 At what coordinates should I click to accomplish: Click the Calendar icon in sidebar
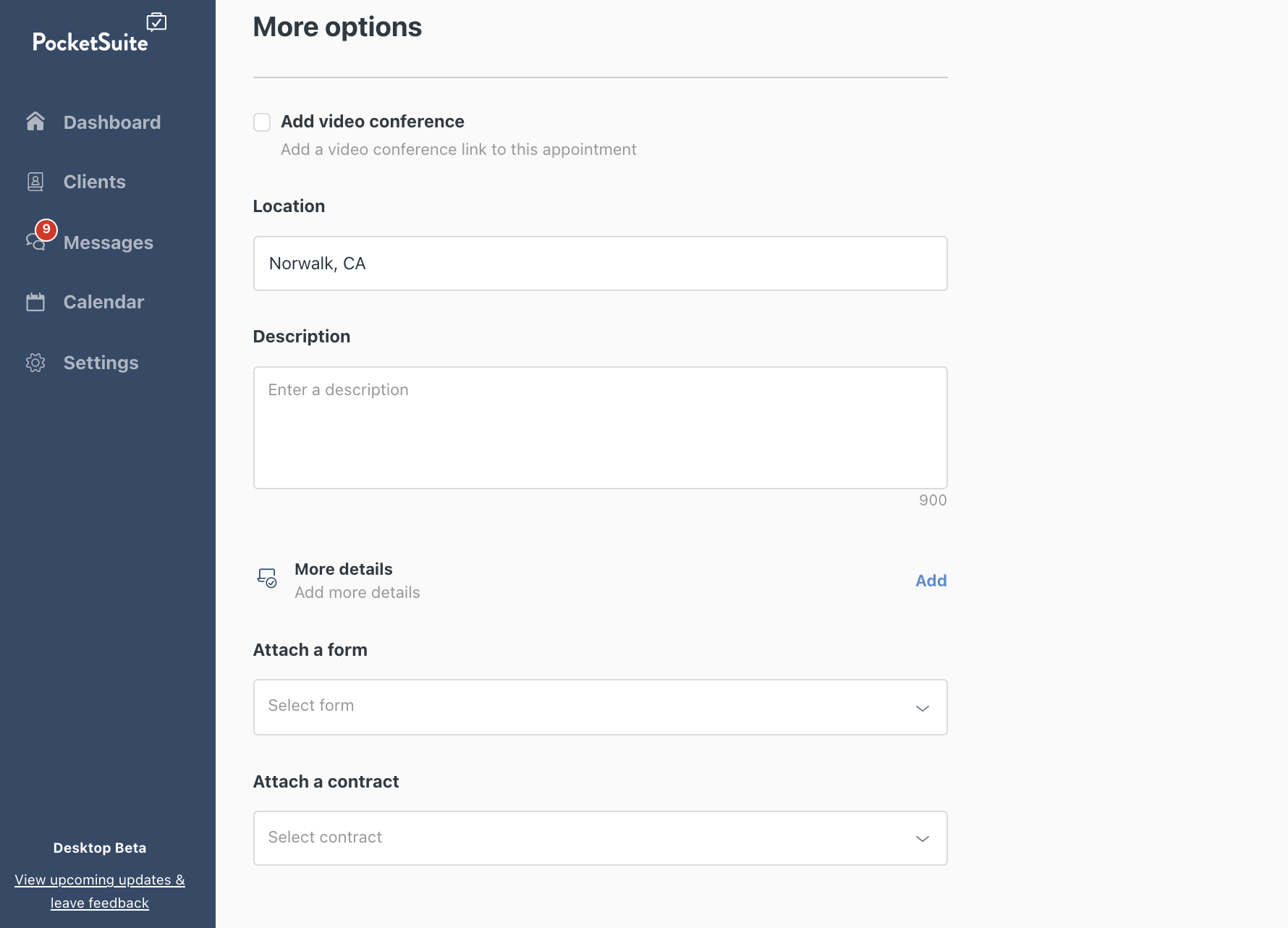point(35,302)
